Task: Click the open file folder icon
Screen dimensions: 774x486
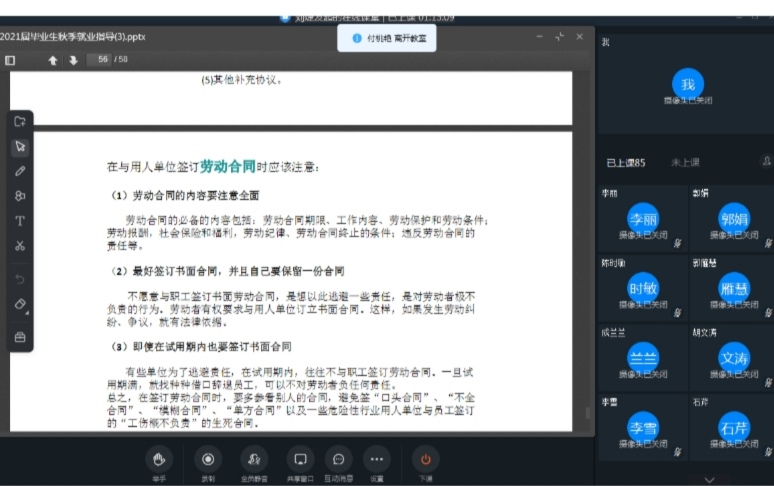Action: (x=20, y=121)
